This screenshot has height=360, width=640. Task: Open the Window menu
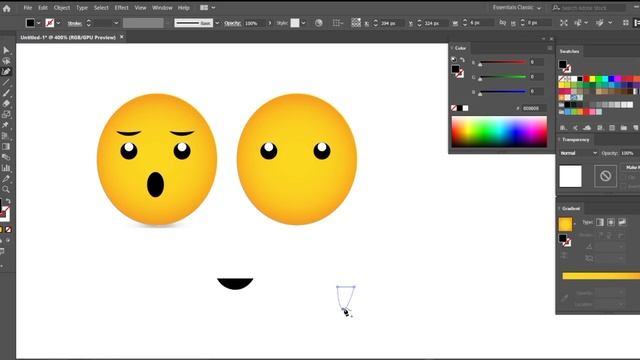point(162,8)
